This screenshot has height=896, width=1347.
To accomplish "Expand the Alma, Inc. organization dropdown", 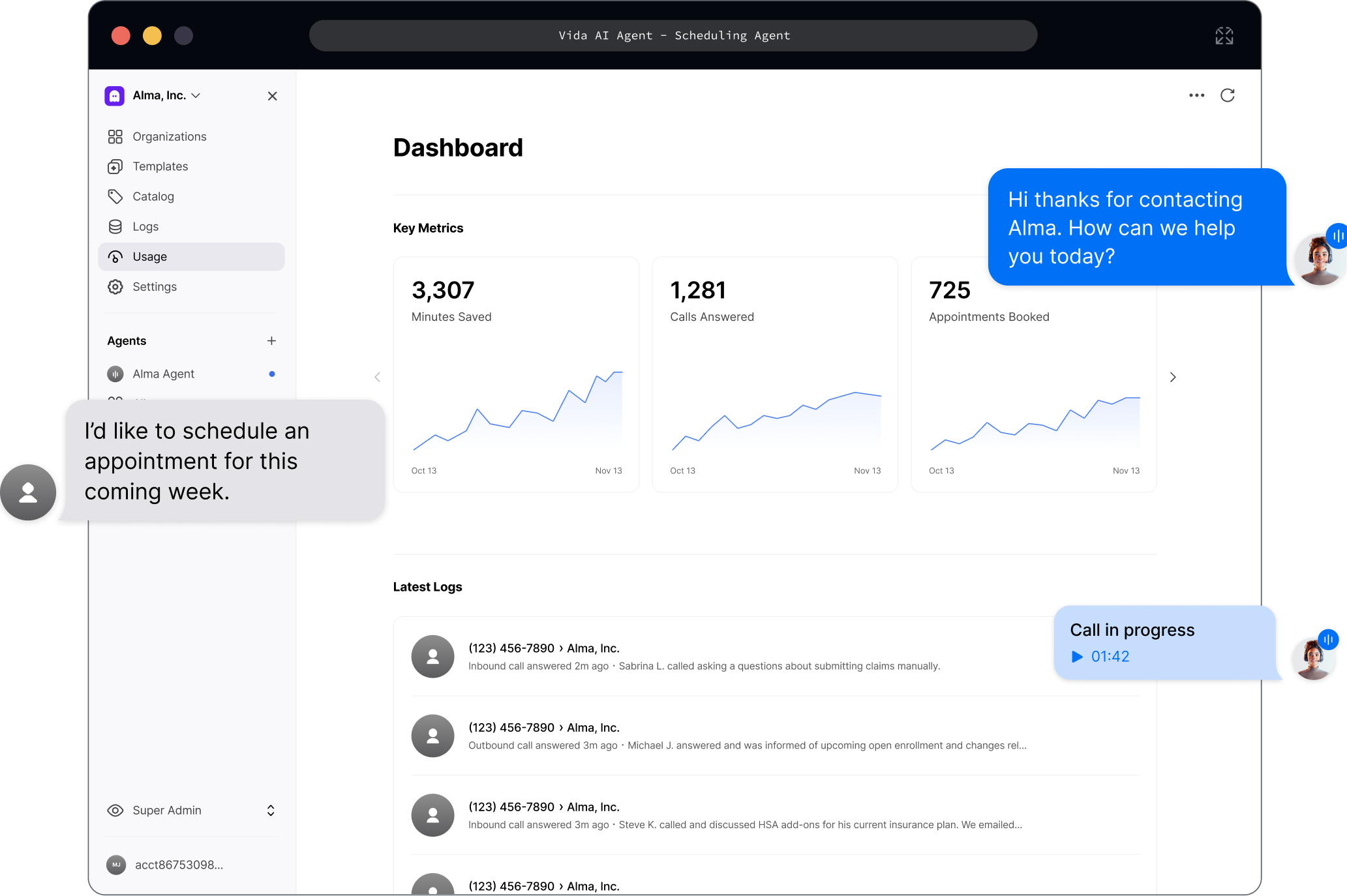I will [196, 96].
